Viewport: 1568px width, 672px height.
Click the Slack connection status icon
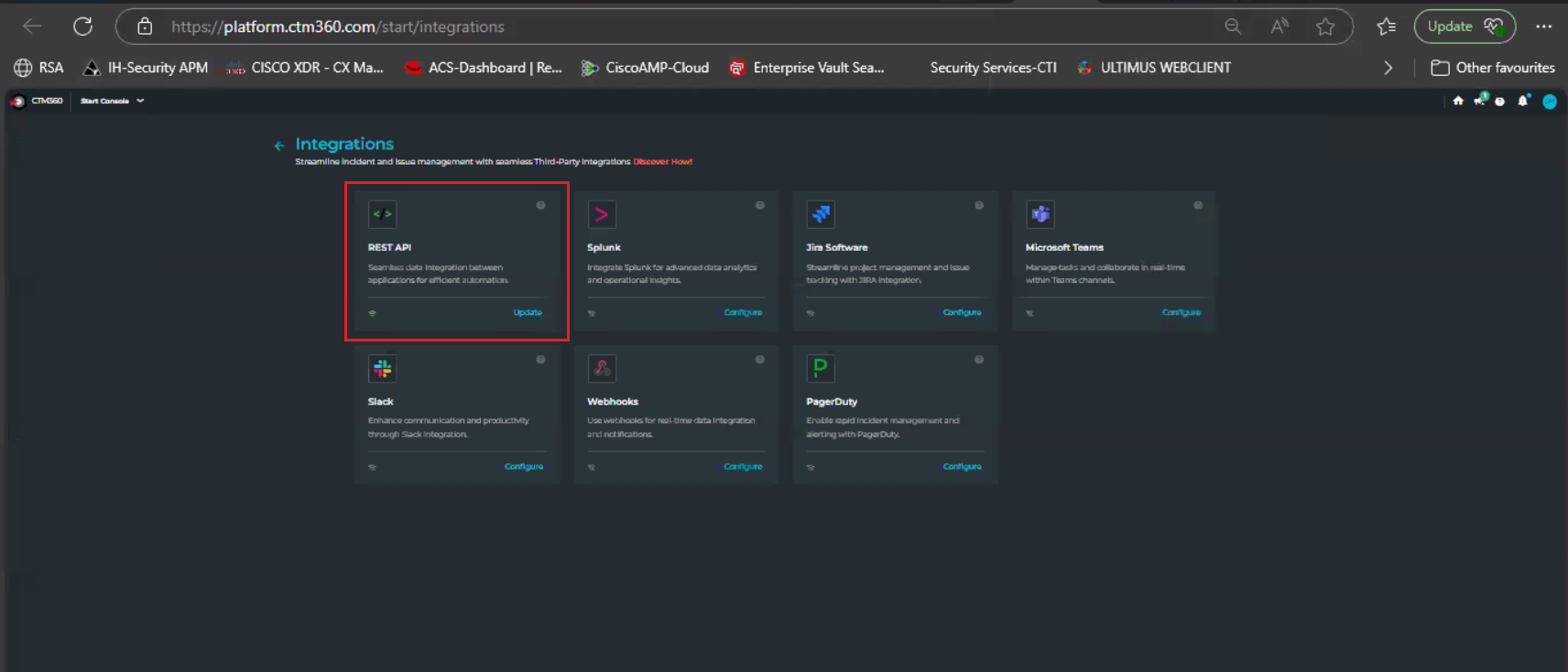tap(372, 467)
